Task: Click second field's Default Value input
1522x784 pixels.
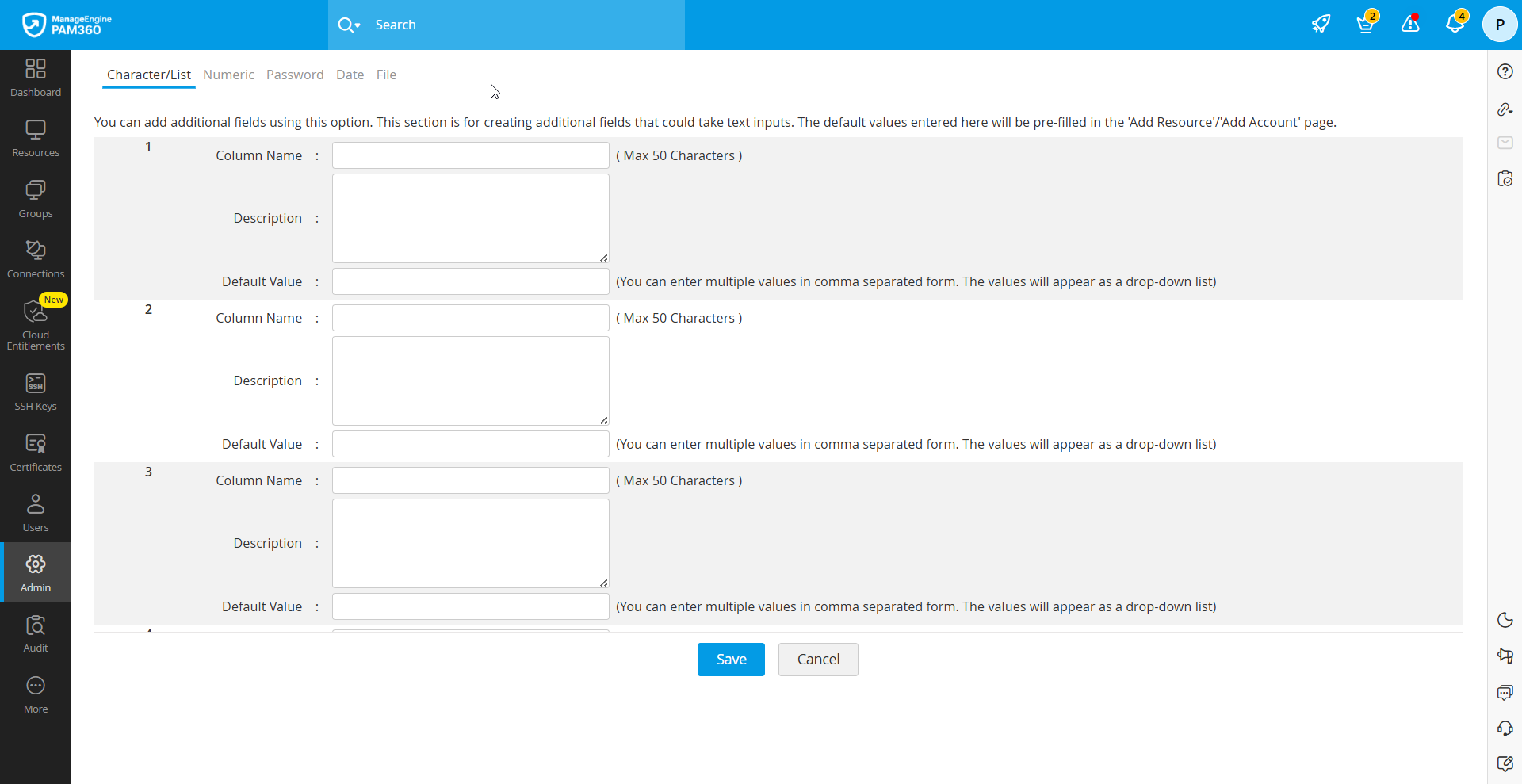Action: (x=471, y=444)
